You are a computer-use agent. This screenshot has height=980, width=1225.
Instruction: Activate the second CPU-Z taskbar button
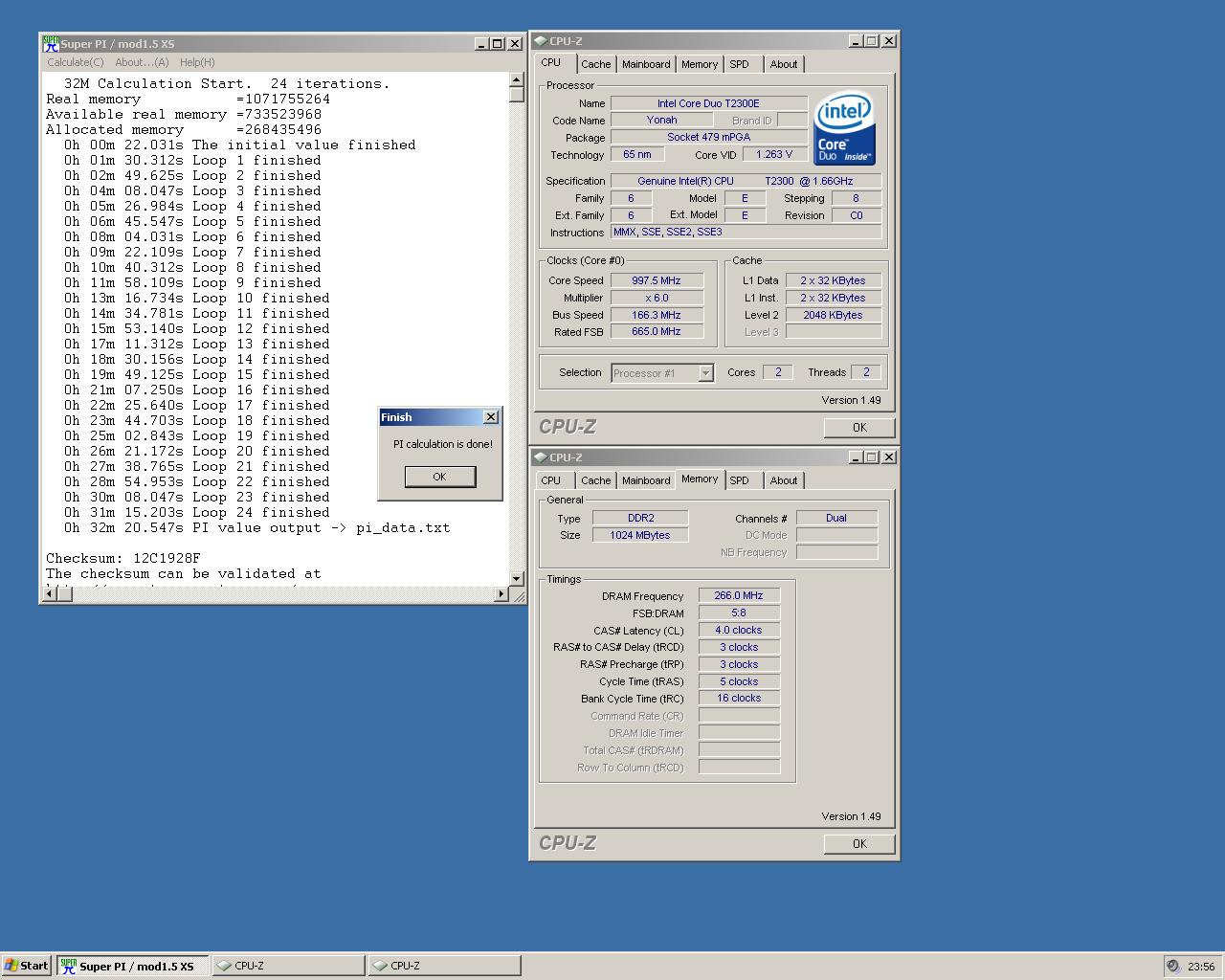click(445, 966)
